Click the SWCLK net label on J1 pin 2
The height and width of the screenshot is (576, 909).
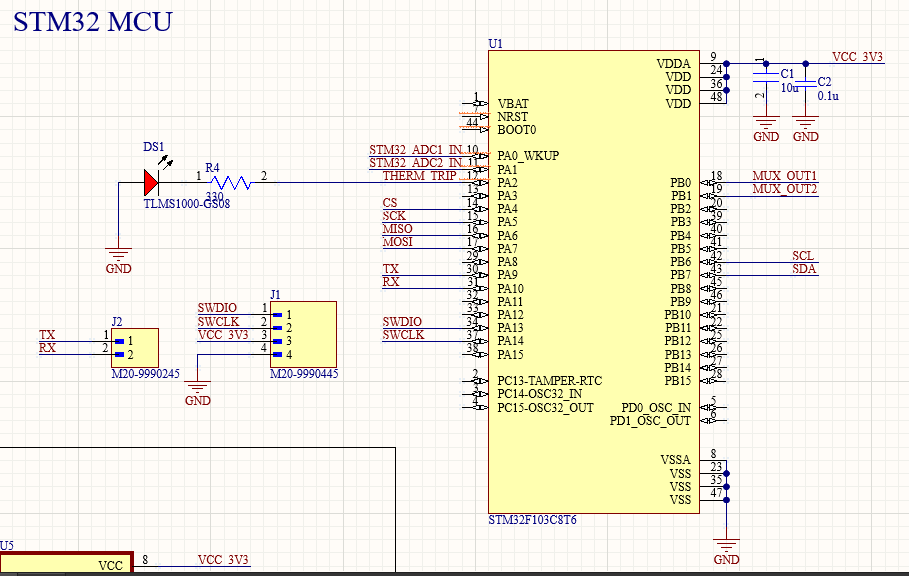[x=218, y=322]
